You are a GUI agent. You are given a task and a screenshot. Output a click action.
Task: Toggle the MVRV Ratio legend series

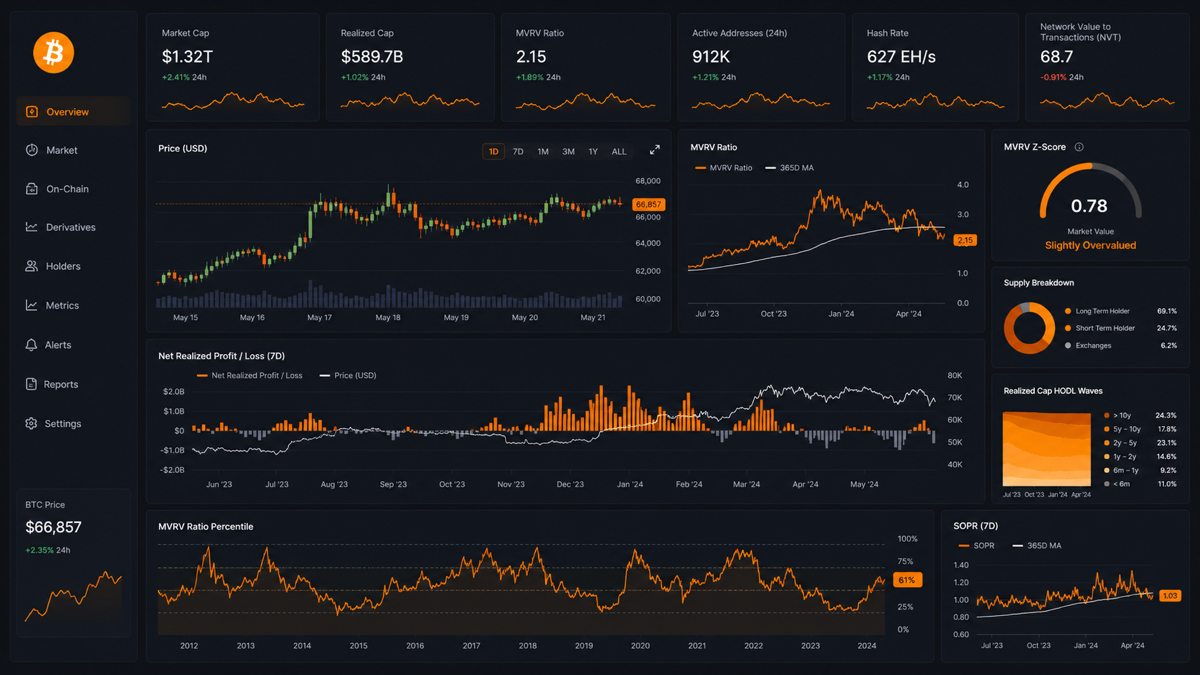point(723,168)
